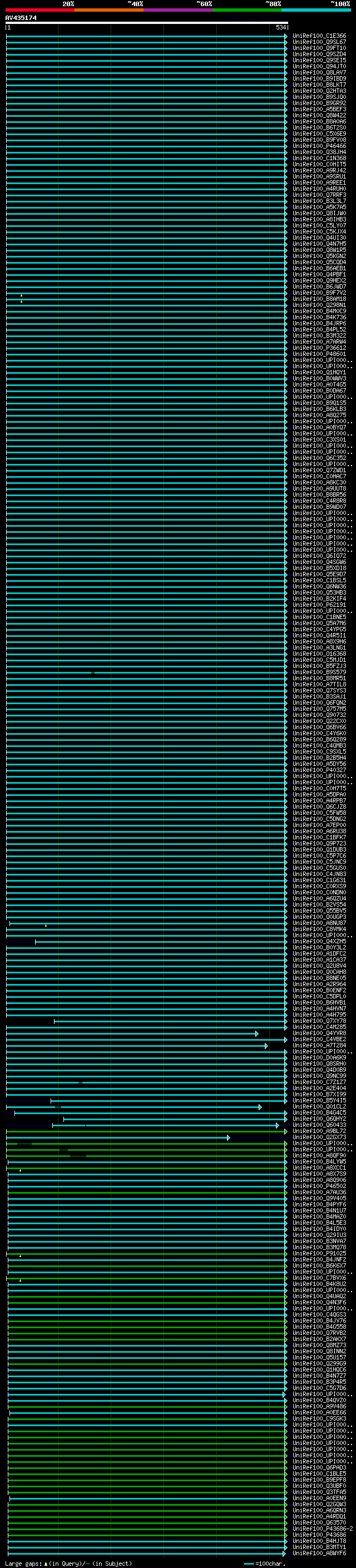Select hit label UniRef100_B6T2S0
The width and height of the screenshot is (356, 1568).
pyautogui.click(x=319, y=128)
